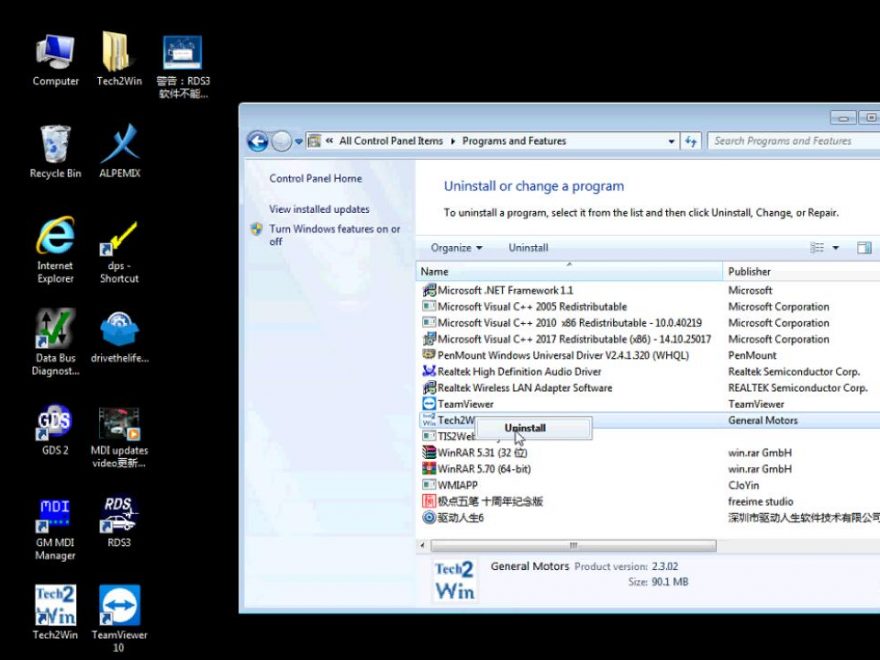Go to All Control Panel Items breadcrumb

tap(391, 141)
